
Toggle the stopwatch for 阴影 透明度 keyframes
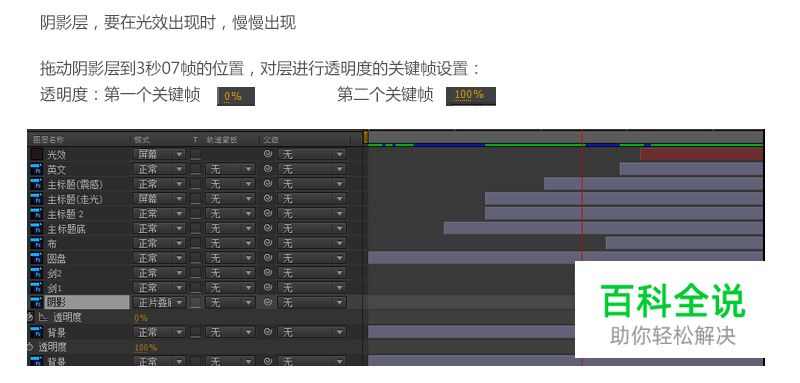(30, 317)
